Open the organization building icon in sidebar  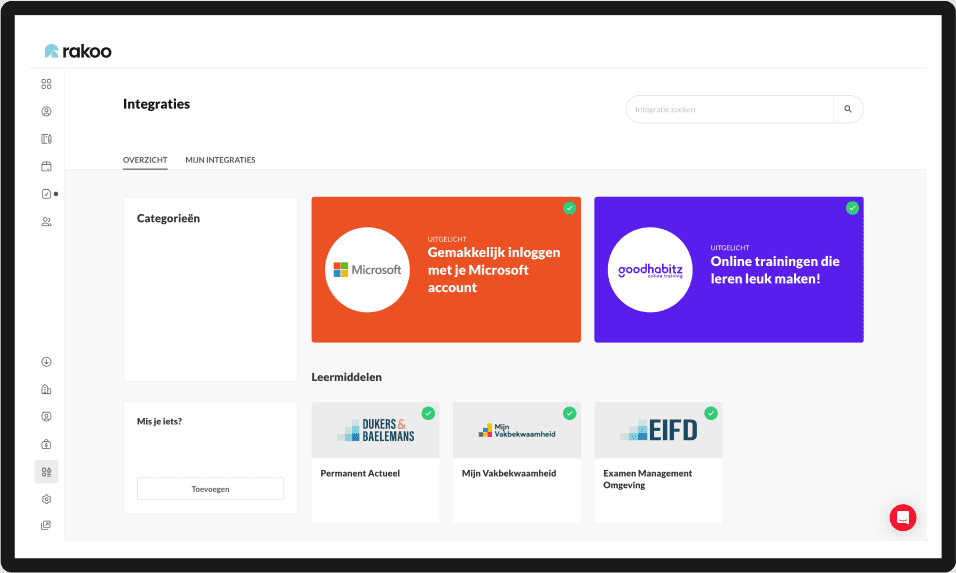click(x=46, y=390)
